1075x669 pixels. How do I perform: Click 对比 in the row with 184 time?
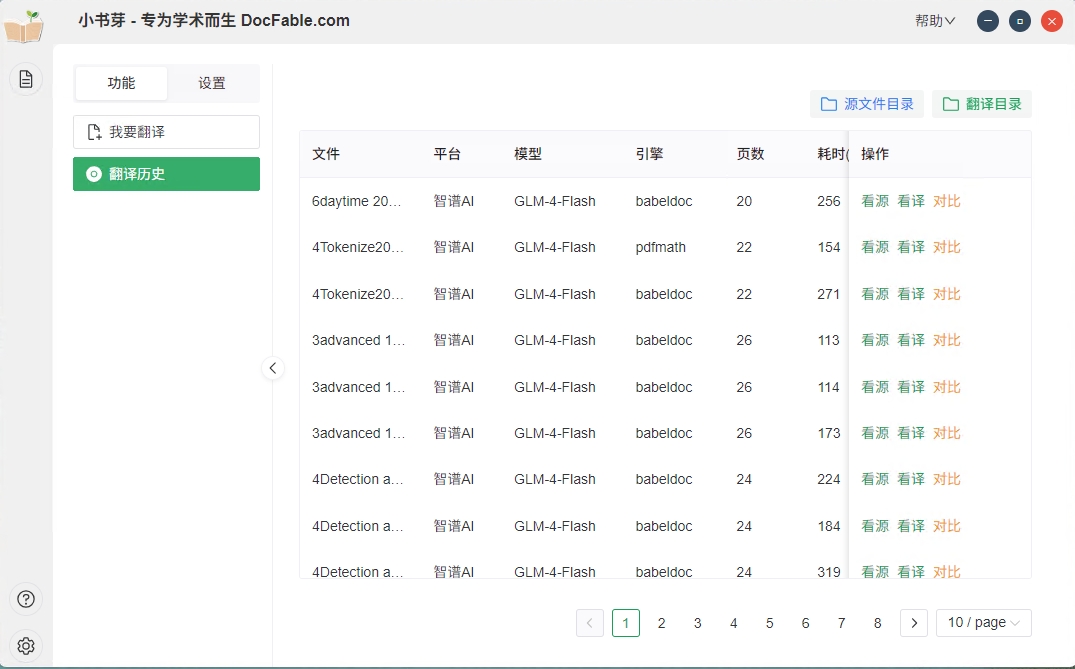point(947,526)
